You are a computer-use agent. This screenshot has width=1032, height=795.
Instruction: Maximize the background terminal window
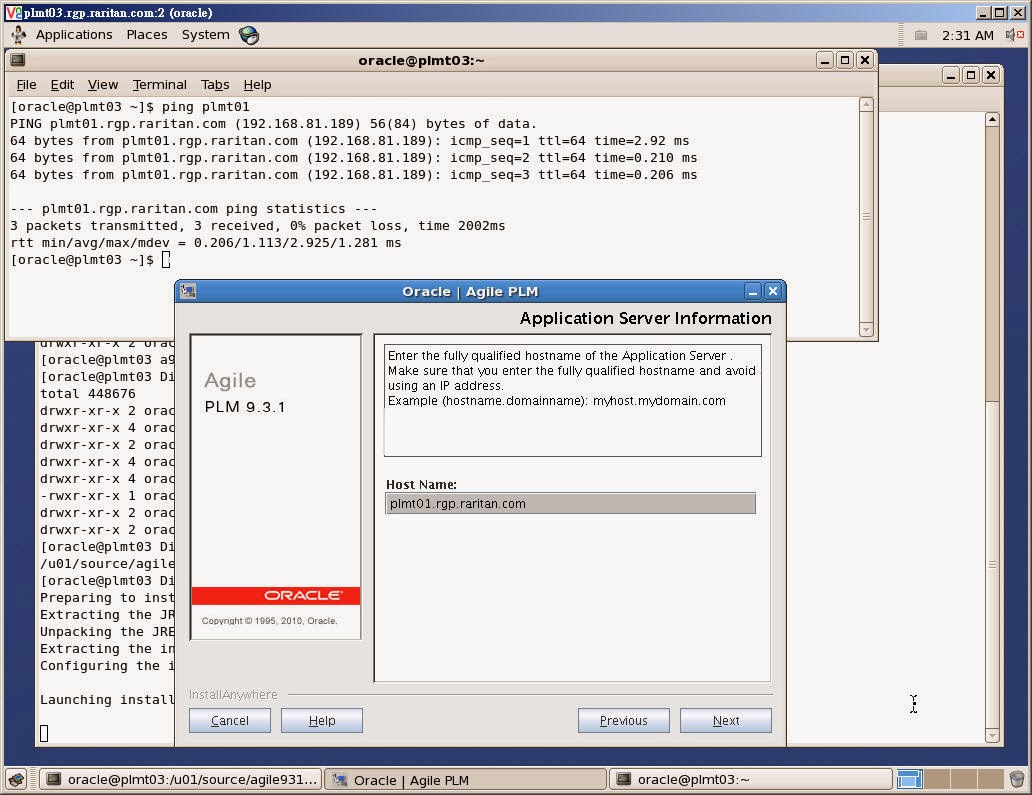point(971,75)
